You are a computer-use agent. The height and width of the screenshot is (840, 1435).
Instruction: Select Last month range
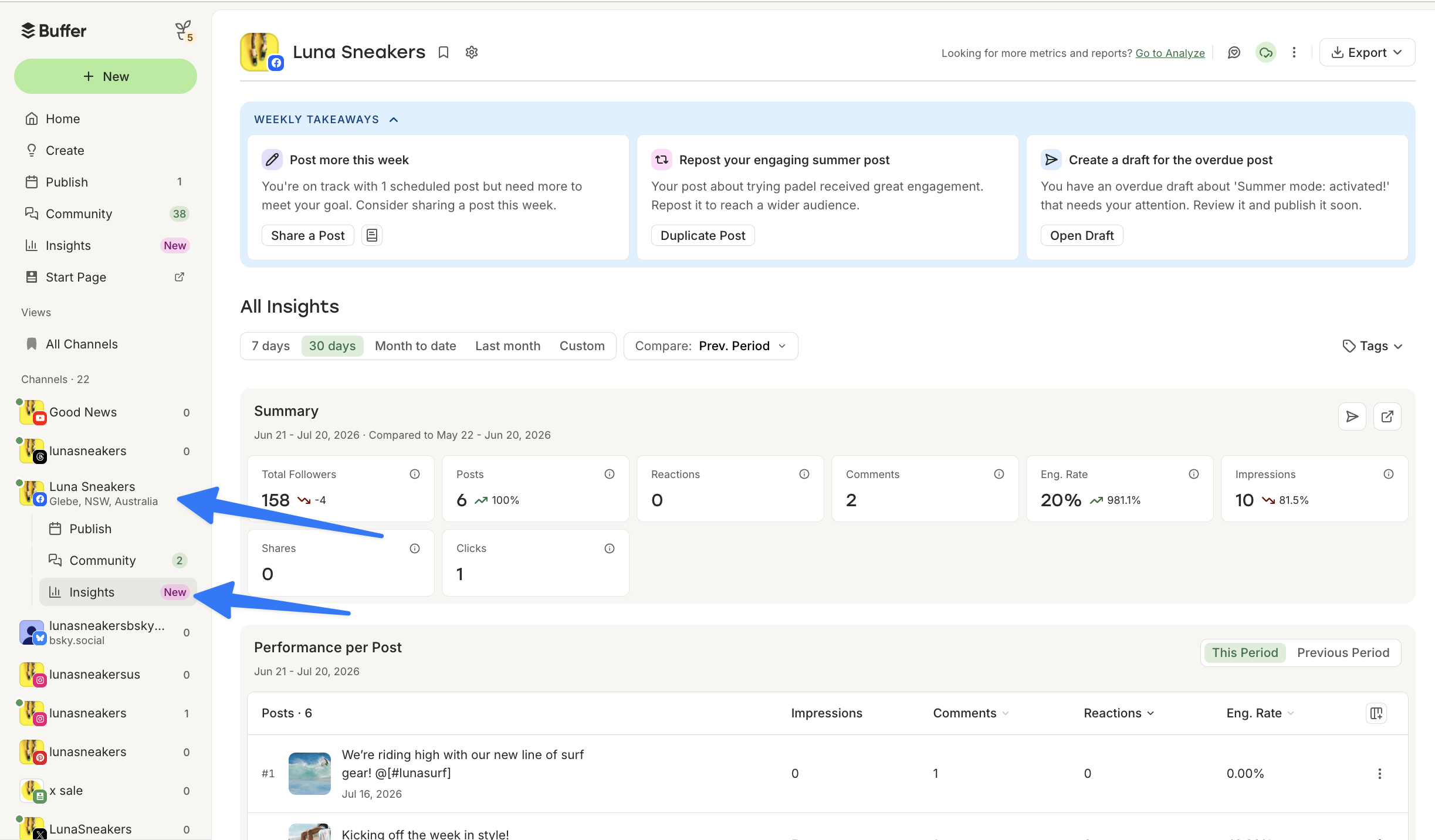click(508, 346)
